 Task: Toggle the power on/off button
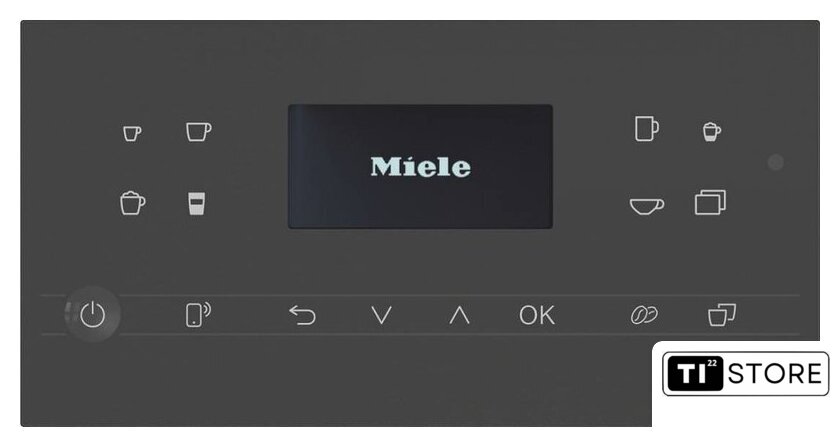tap(93, 315)
